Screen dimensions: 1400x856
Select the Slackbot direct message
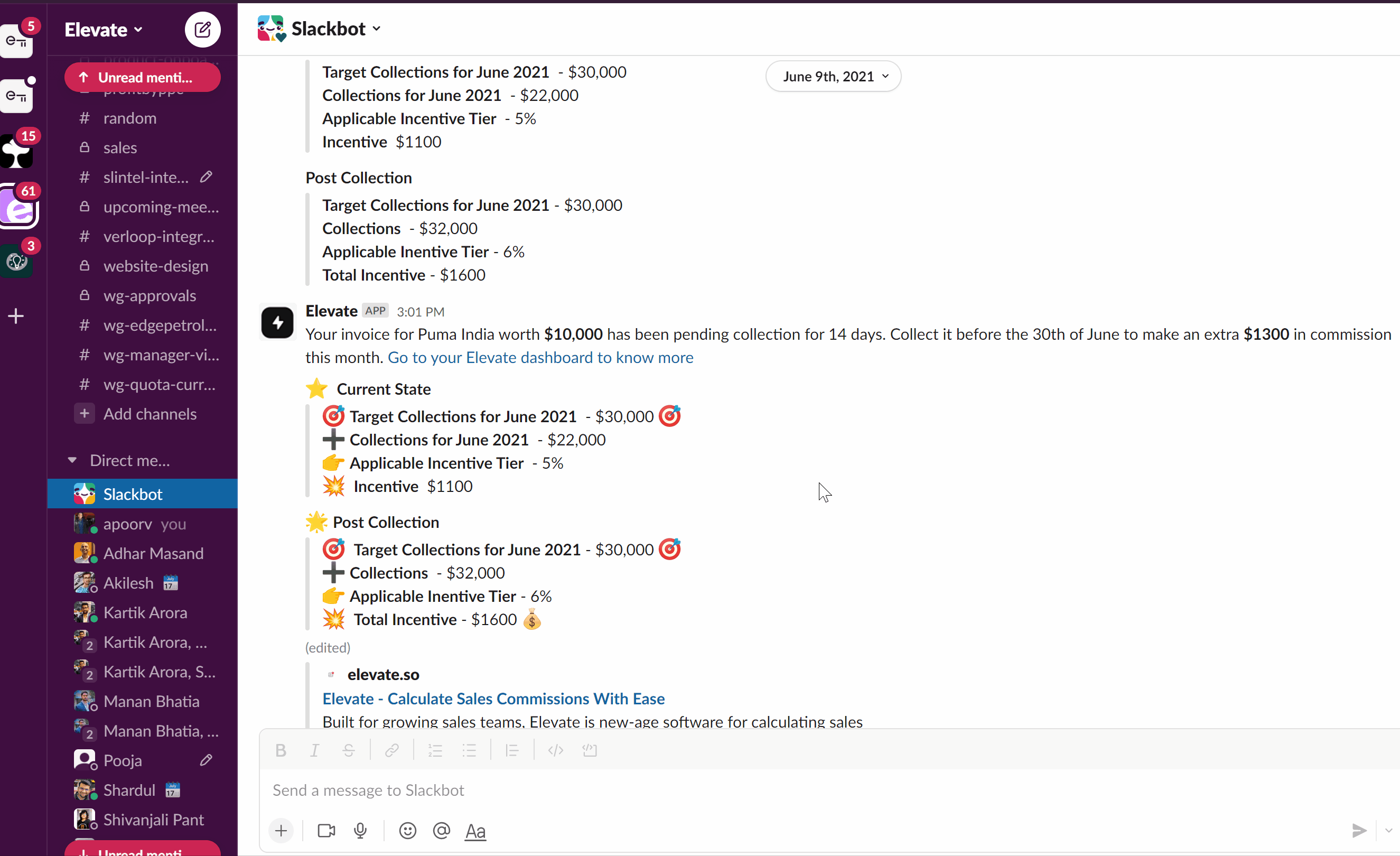[x=143, y=494]
